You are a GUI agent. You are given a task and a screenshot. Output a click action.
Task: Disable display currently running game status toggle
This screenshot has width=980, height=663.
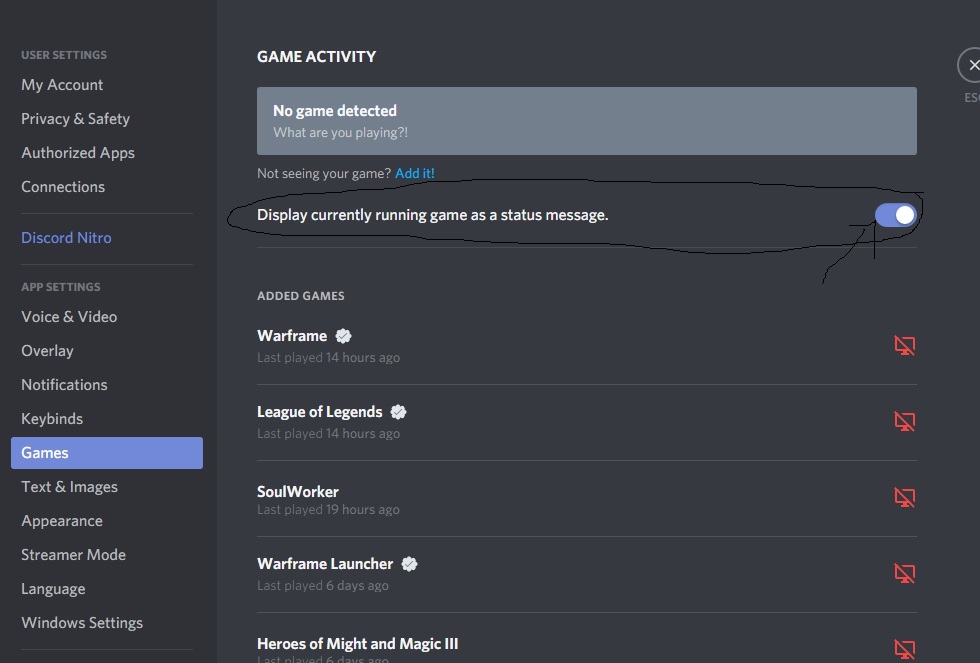pyautogui.click(x=895, y=215)
